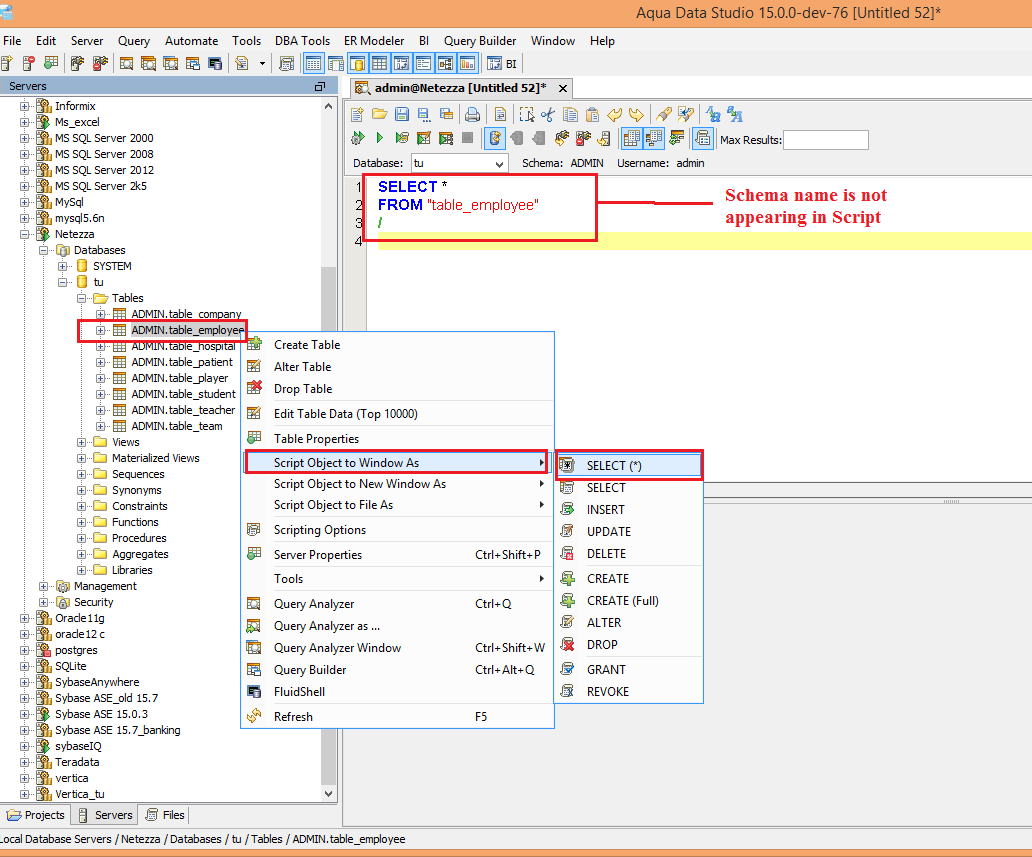Screen dimensions: 1032x857
Task: Toggle the database cylinder panel button in main toolbar
Action: point(357,64)
